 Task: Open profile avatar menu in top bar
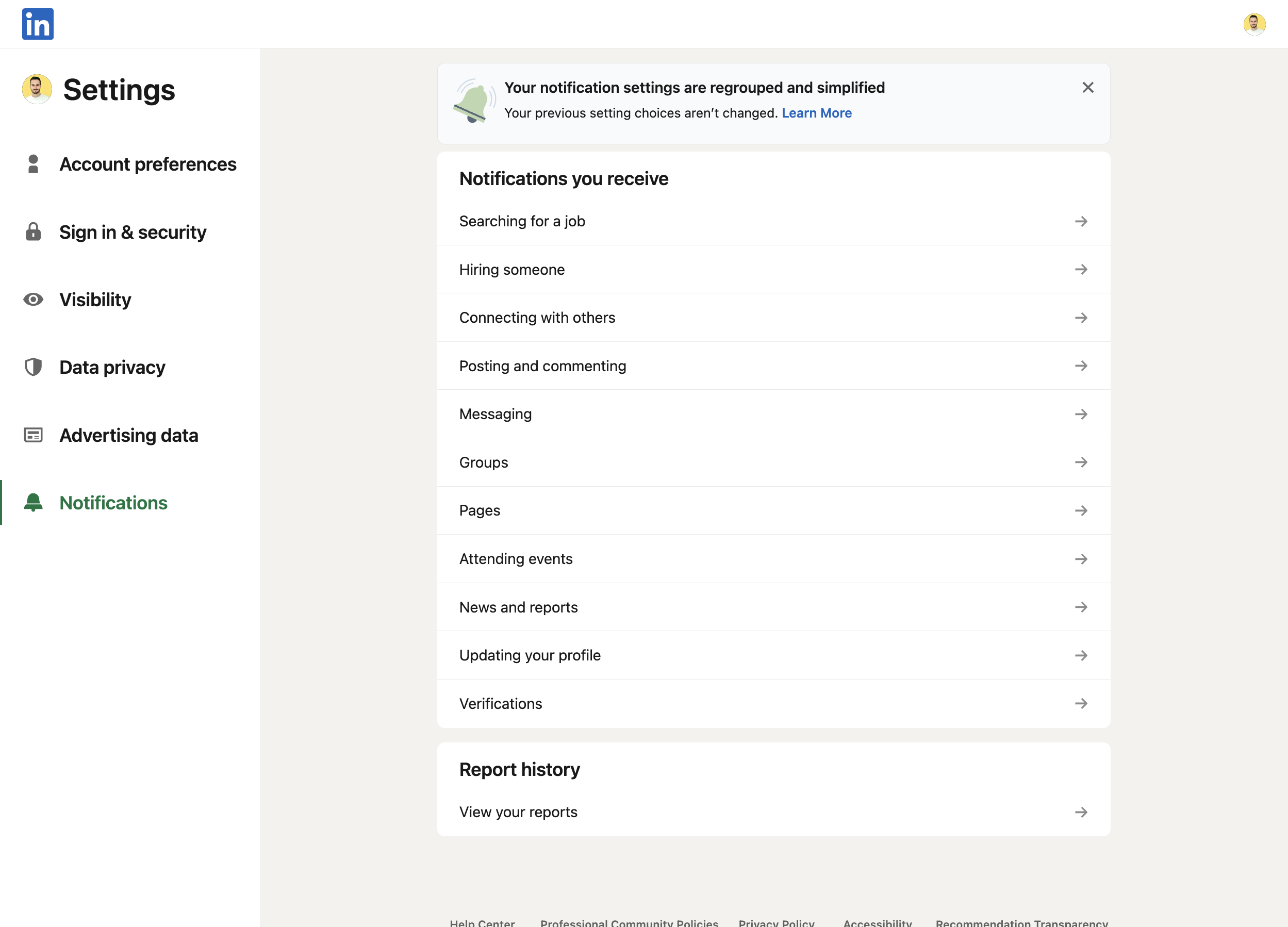(1254, 24)
